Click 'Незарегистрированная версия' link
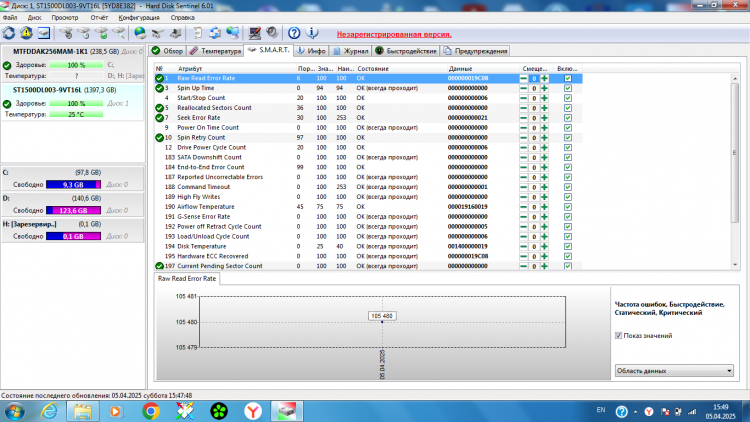Image resolution: width=750 pixels, height=422 pixels. coord(394,34)
